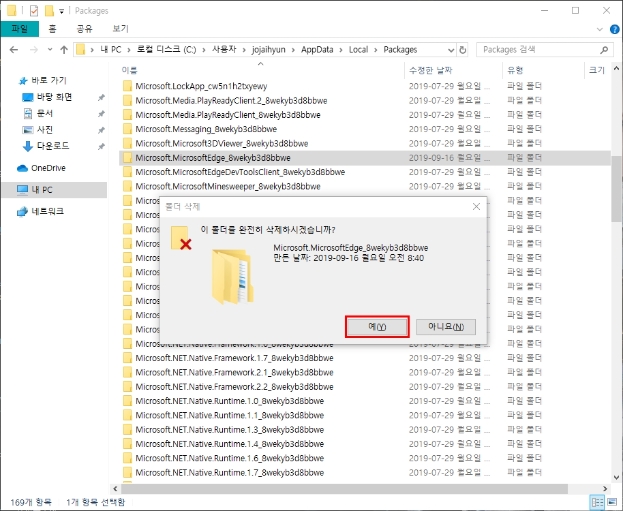This screenshot has height=511, width=623.
Task: Click 사용자 in the address breadcrumb
Action: pos(224,50)
